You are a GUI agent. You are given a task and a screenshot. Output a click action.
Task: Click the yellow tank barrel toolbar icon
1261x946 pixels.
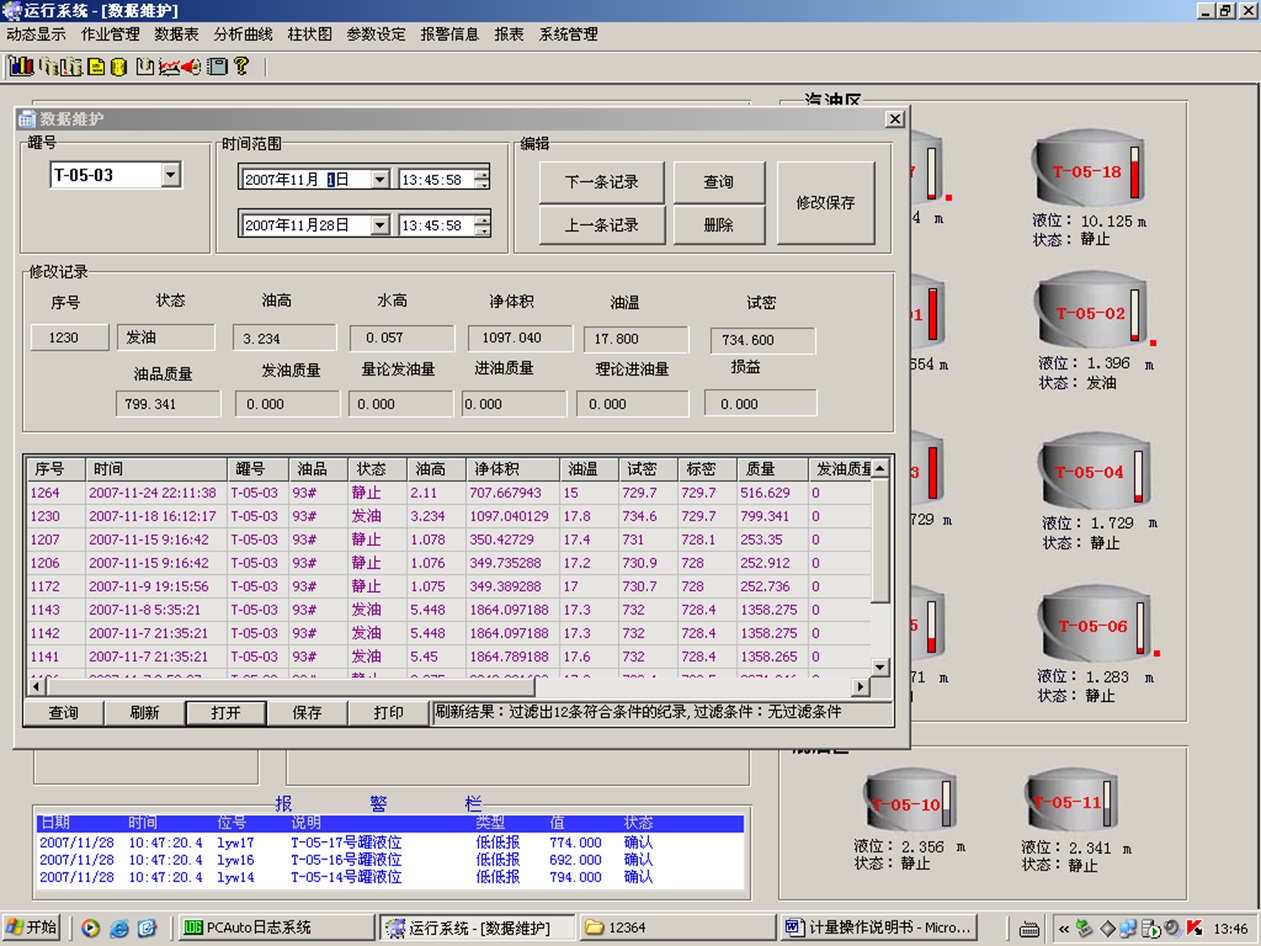(x=118, y=67)
